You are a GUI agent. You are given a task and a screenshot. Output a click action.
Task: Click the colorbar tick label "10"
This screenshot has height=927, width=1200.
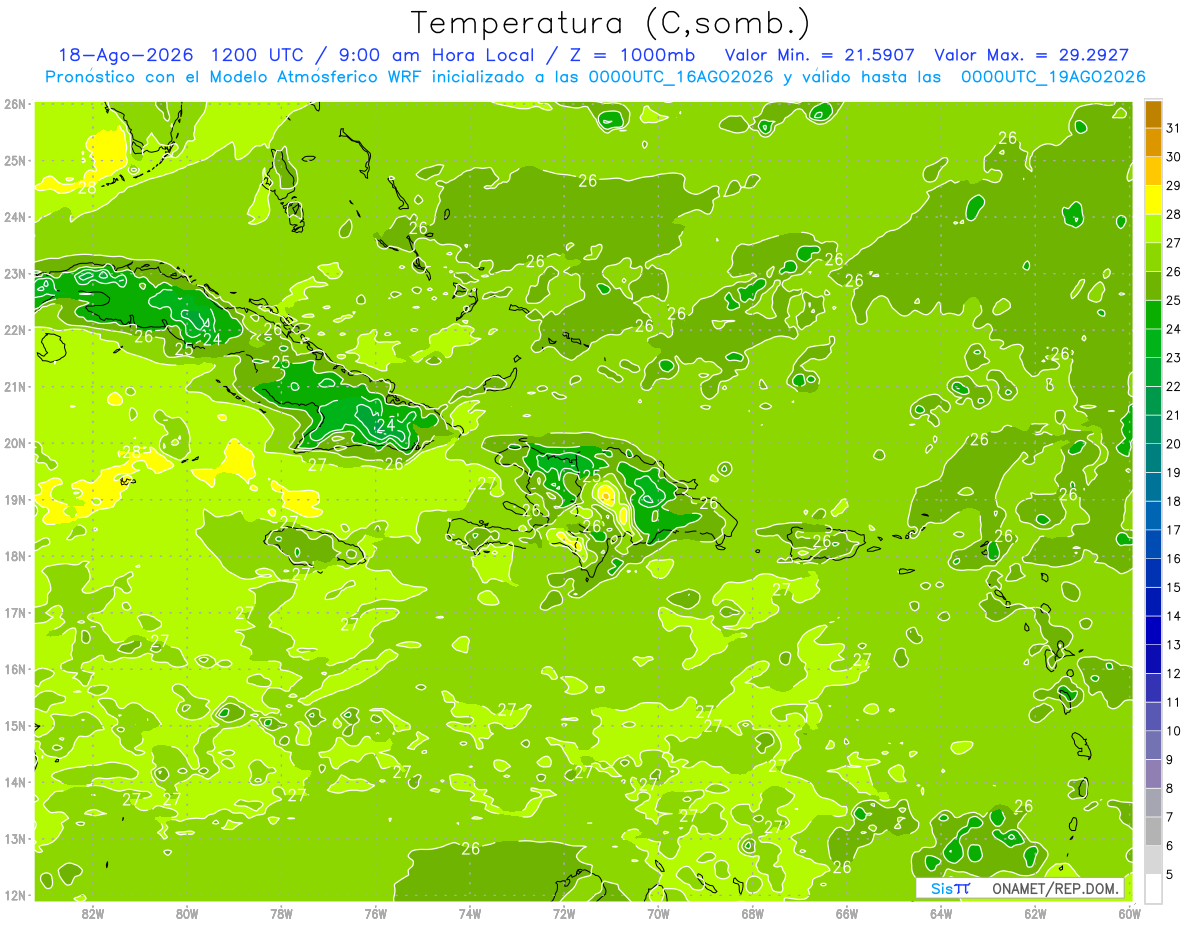(x=1174, y=731)
